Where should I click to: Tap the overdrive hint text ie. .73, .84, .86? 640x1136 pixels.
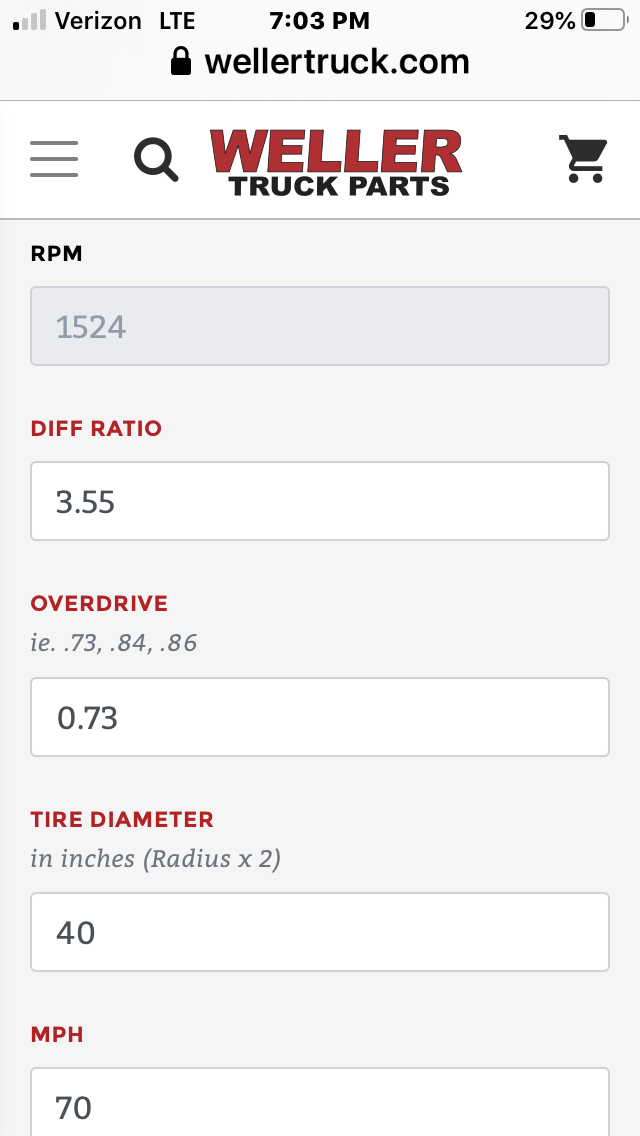point(114,643)
